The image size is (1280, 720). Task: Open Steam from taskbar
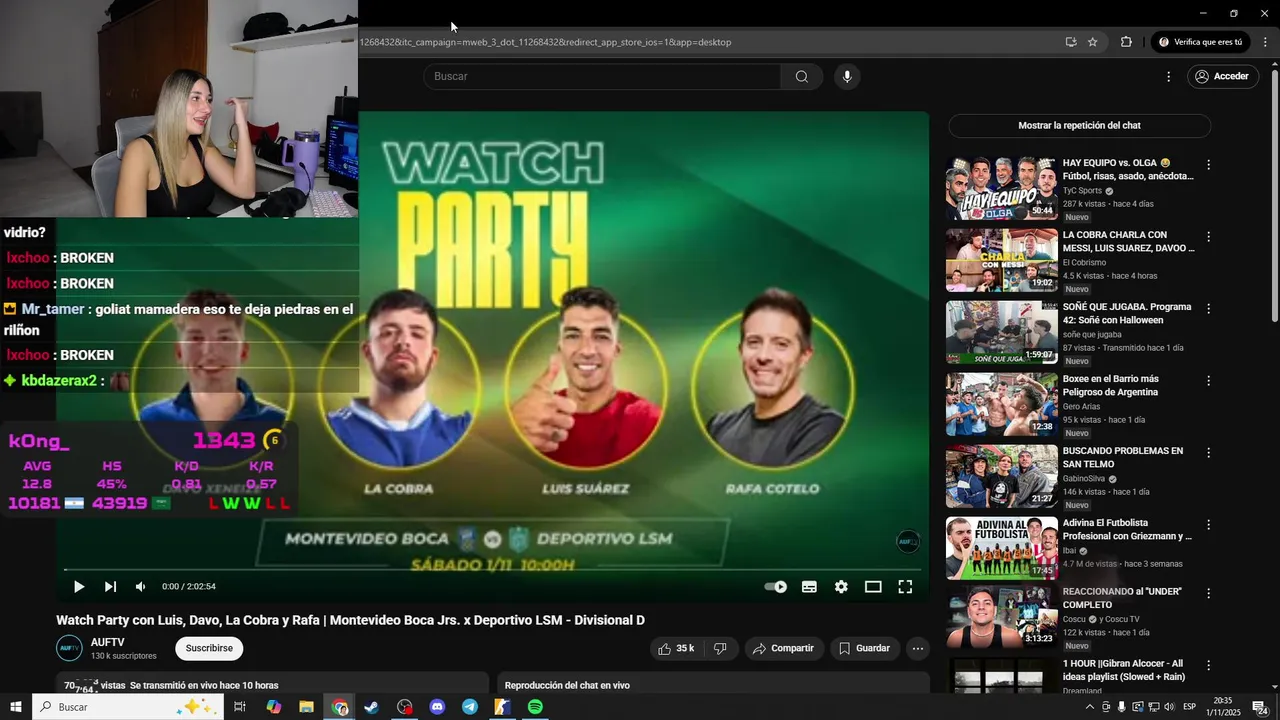coord(371,707)
